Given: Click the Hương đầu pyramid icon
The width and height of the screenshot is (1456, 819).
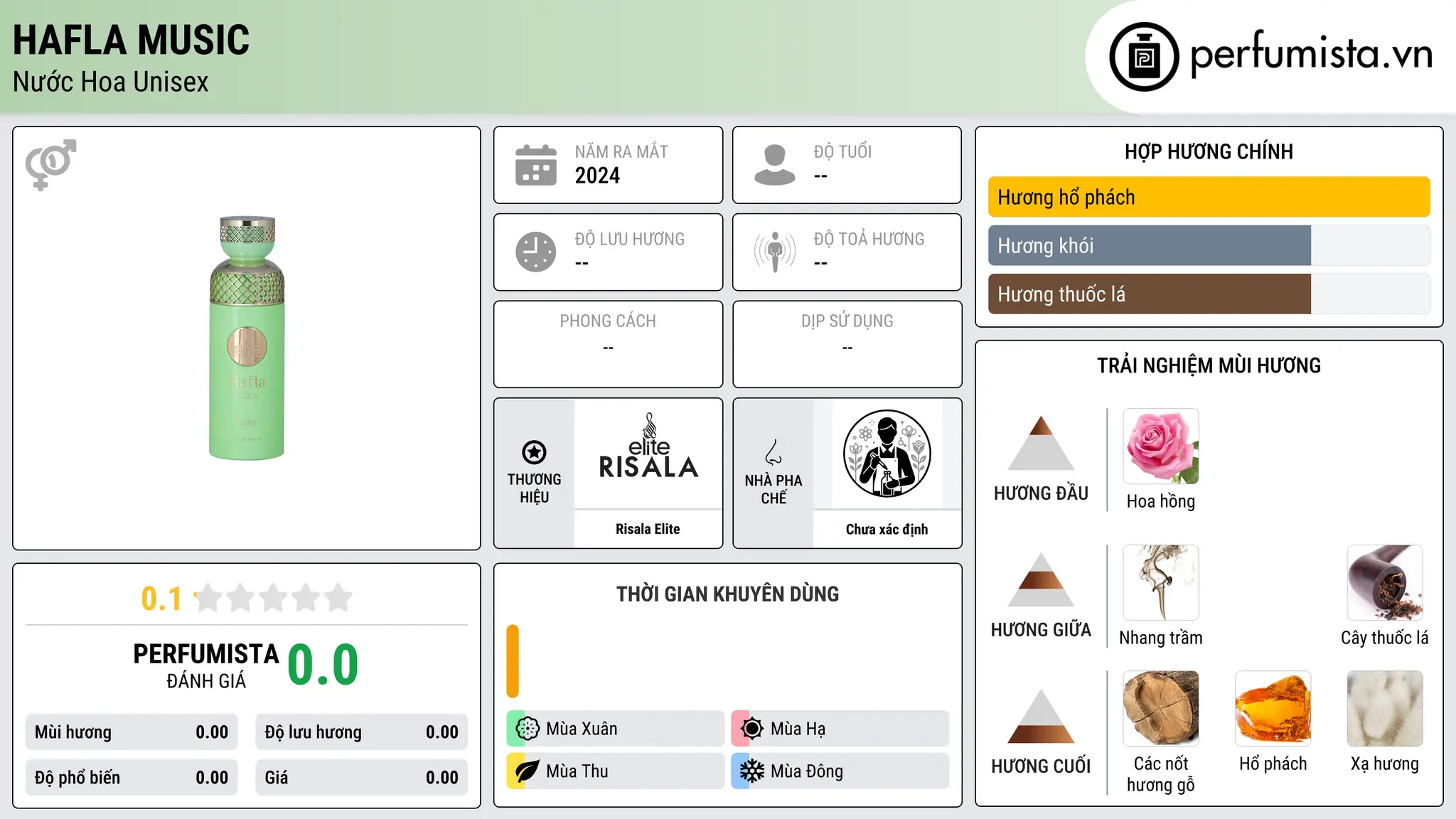Looking at the screenshot, I should click(1041, 443).
